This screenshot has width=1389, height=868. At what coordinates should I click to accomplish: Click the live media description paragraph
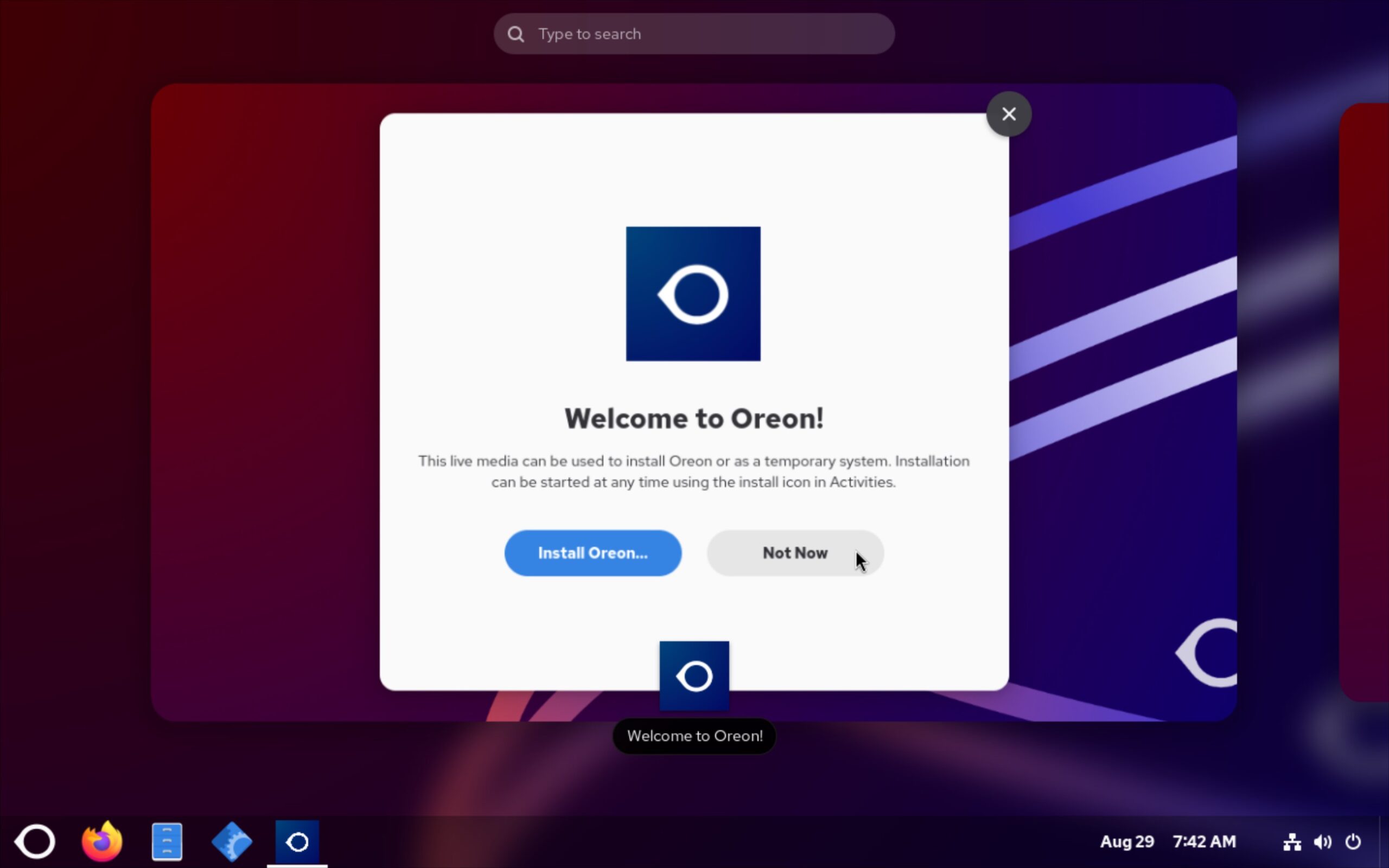[694, 471]
